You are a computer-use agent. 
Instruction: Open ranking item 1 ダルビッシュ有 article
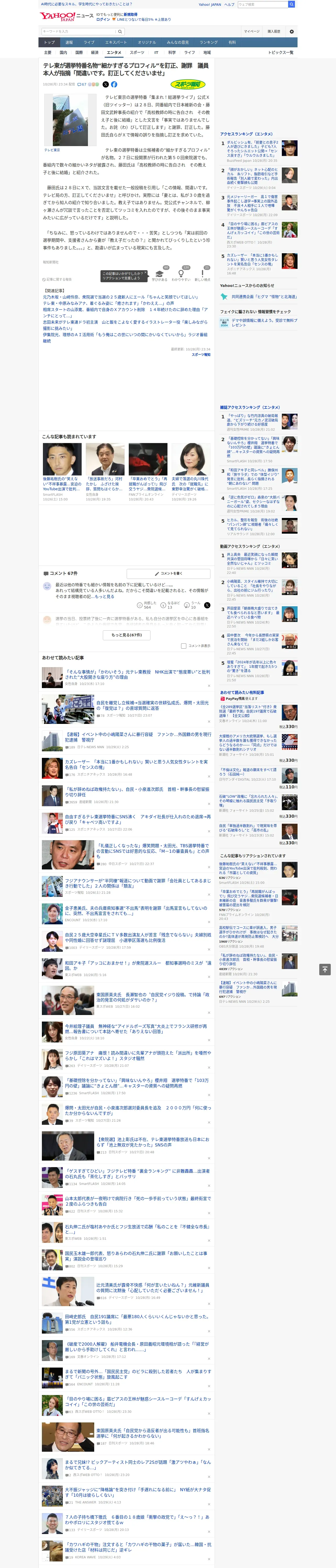point(253,149)
